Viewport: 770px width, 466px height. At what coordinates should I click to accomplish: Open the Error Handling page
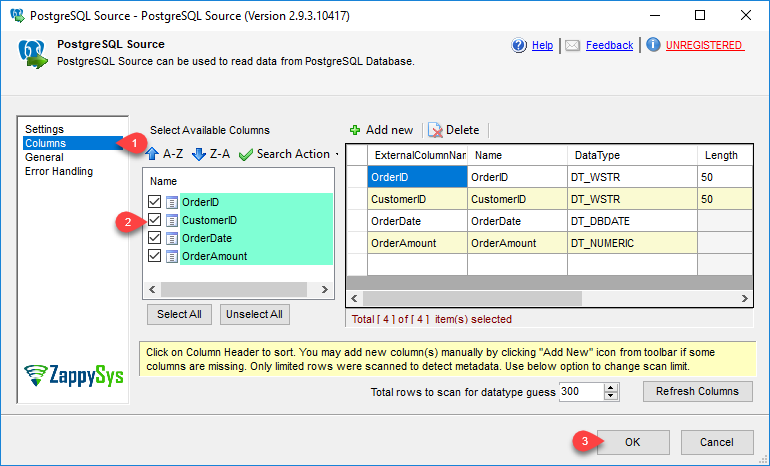(x=59, y=171)
